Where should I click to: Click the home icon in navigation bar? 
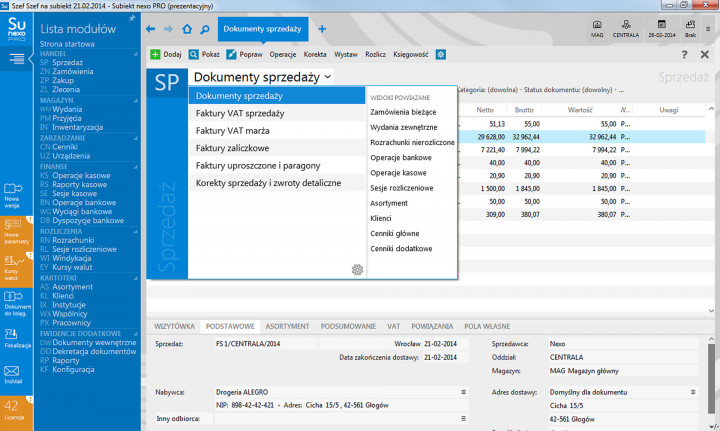pyautogui.click(x=186, y=29)
